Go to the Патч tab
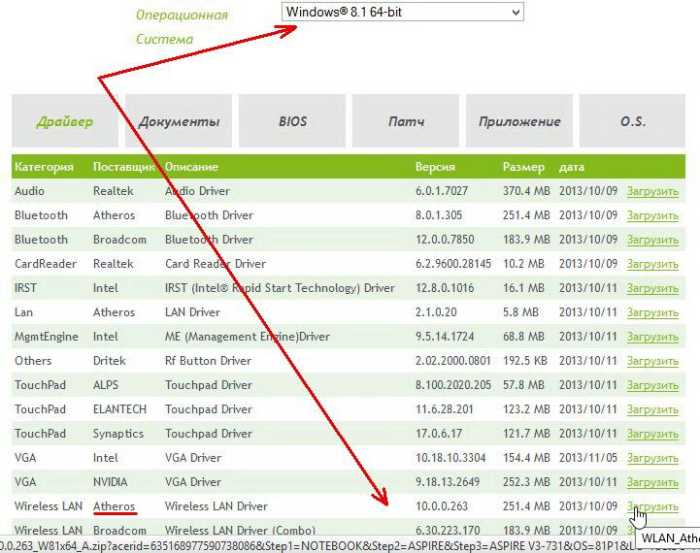The image size is (700, 553). (x=406, y=122)
